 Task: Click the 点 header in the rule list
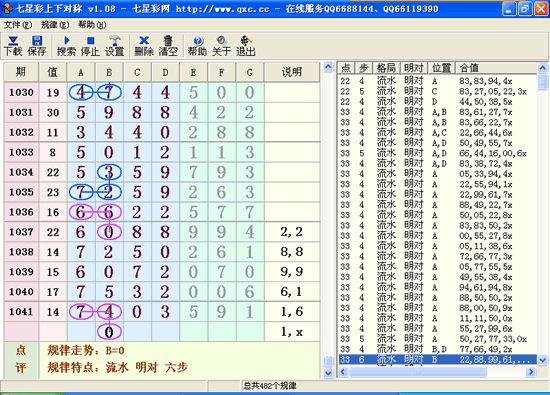point(346,68)
